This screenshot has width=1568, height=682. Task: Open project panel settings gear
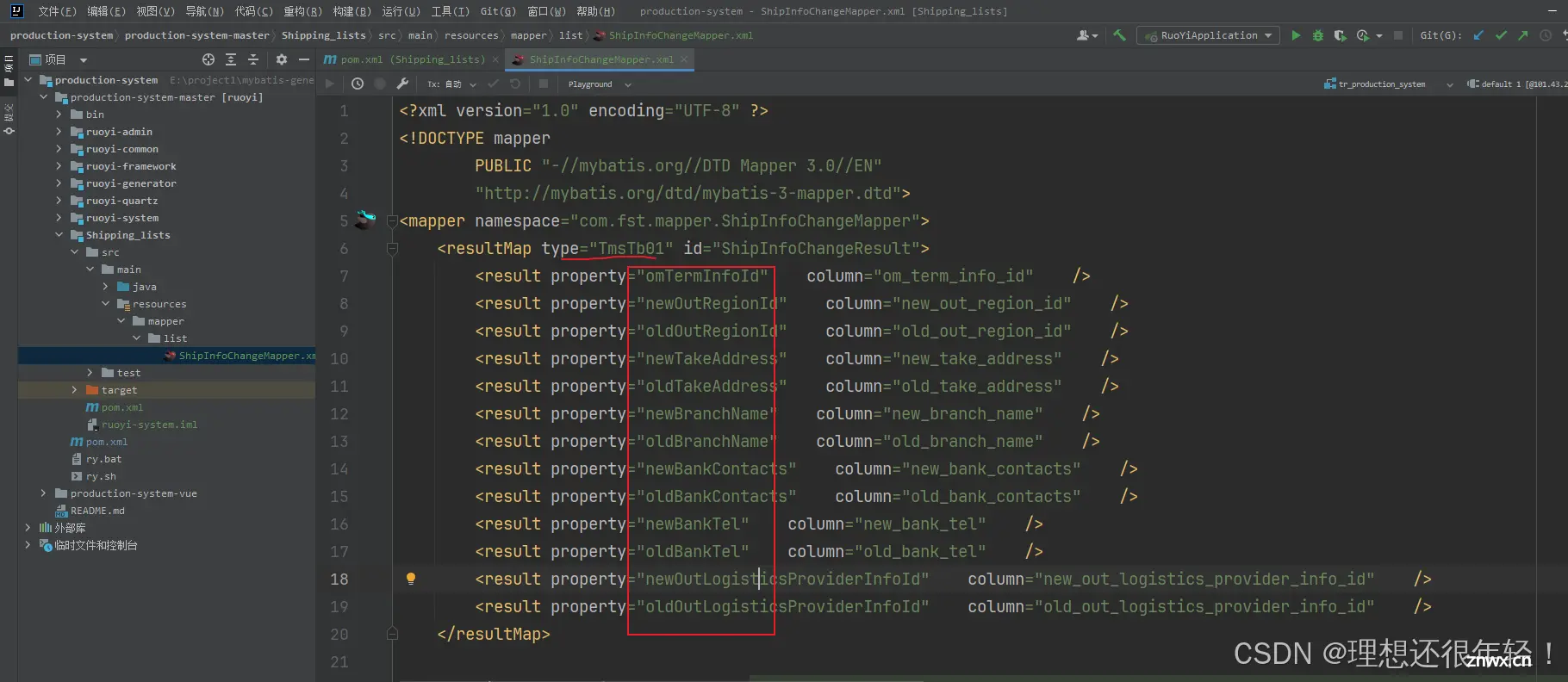[x=282, y=59]
